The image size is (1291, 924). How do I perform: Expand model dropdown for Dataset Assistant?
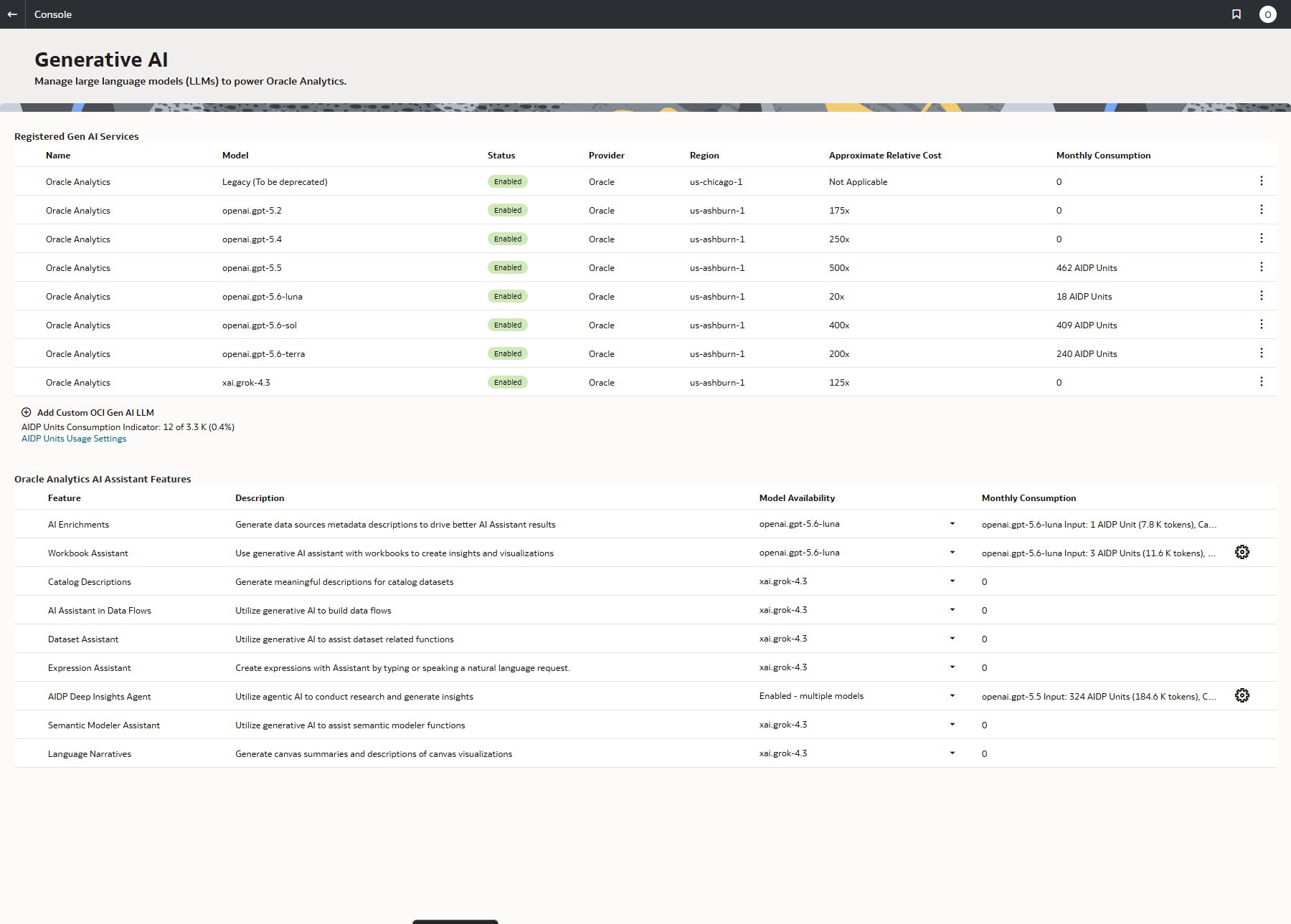pyautogui.click(x=952, y=639)
